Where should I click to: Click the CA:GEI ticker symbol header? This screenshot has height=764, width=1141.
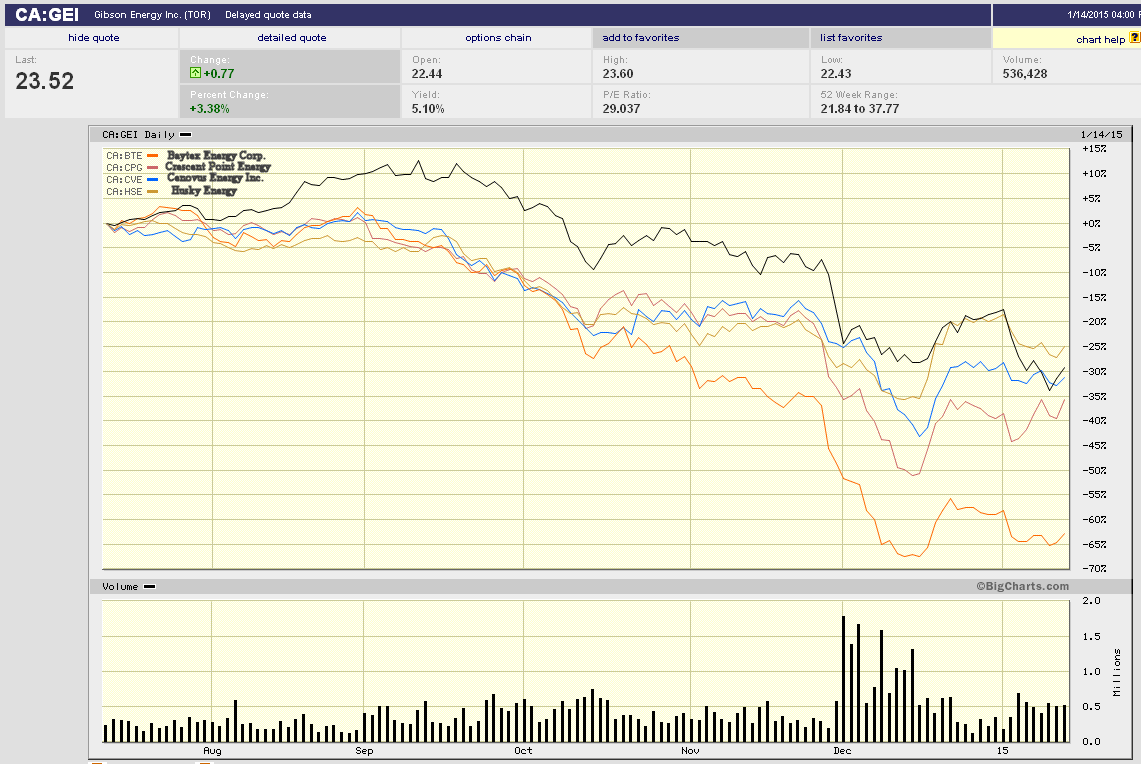tap(47, 15)
